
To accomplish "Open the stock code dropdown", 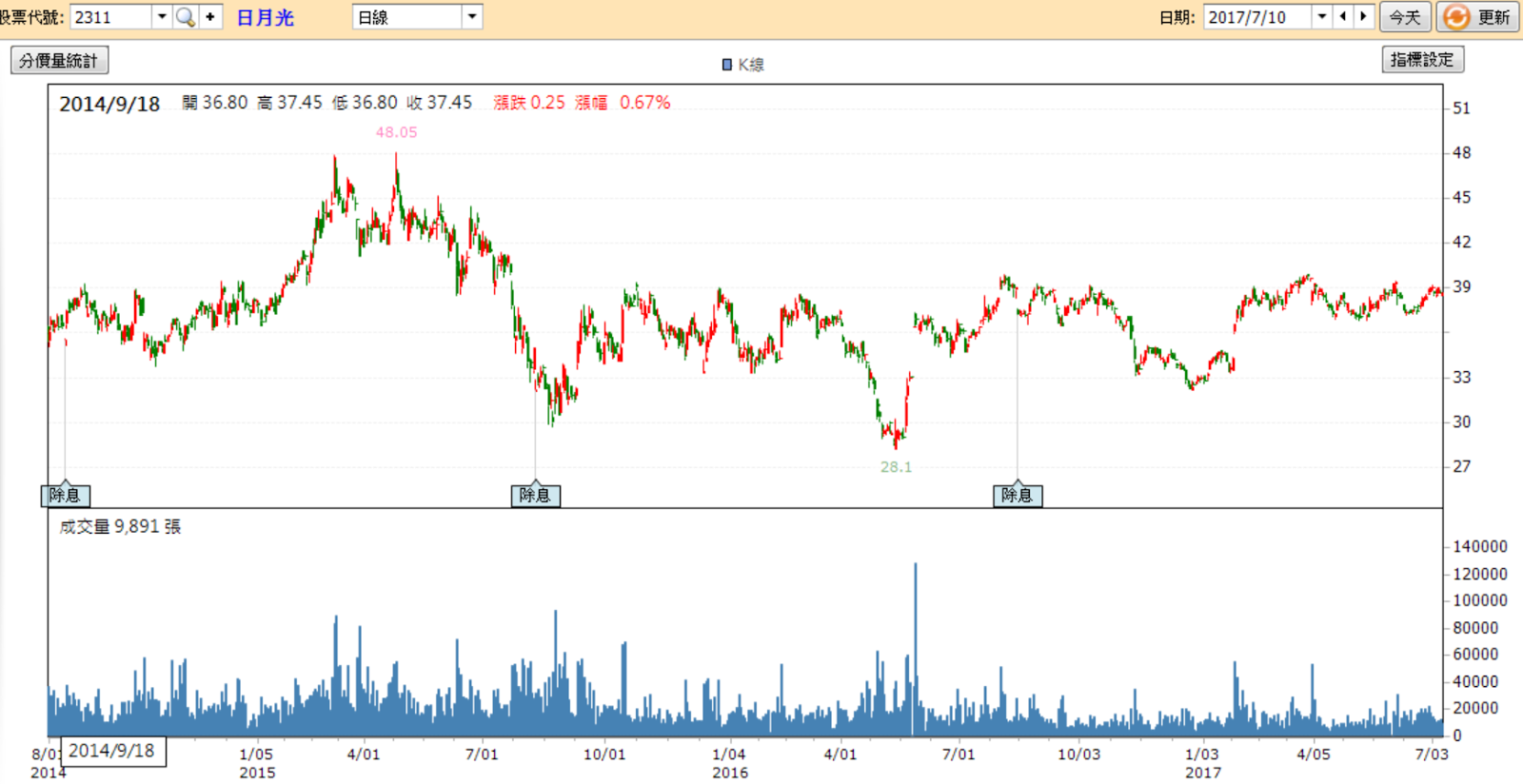I will click(162, 17).
